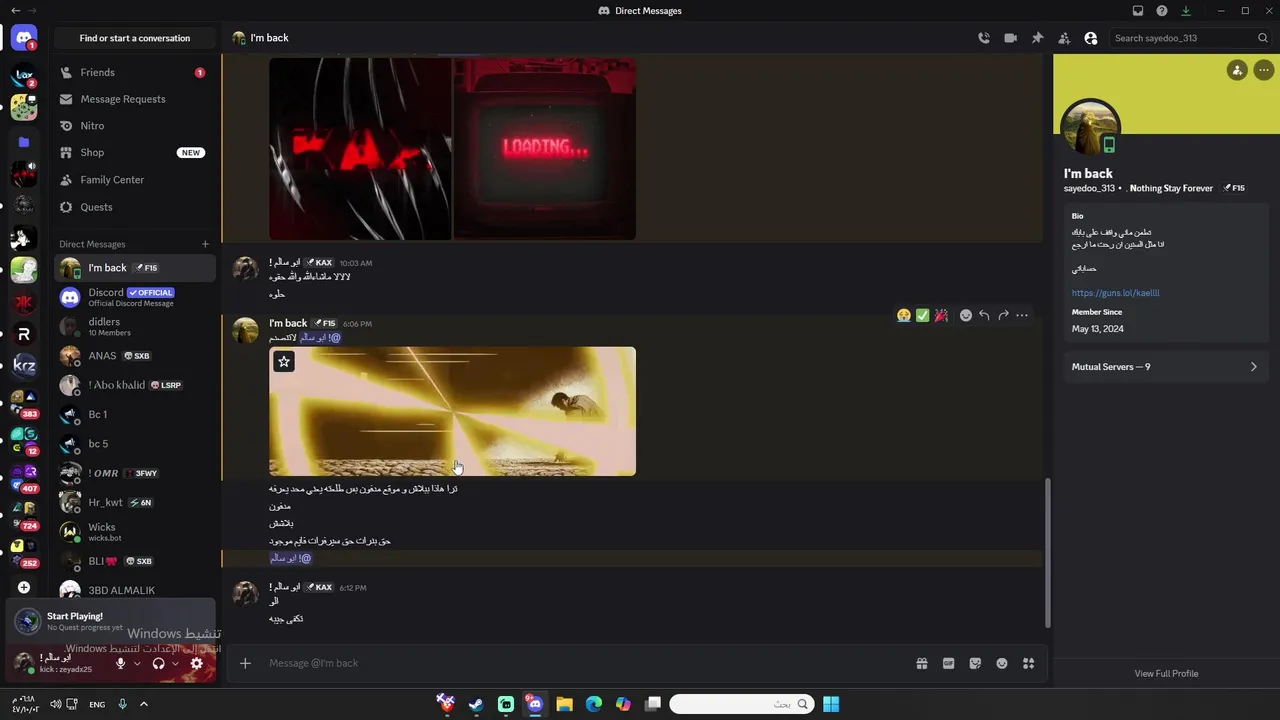The image size is (1280, 720).
Task: Open Microsoft Edge from taskbar
Action: [x=594, y=704]
